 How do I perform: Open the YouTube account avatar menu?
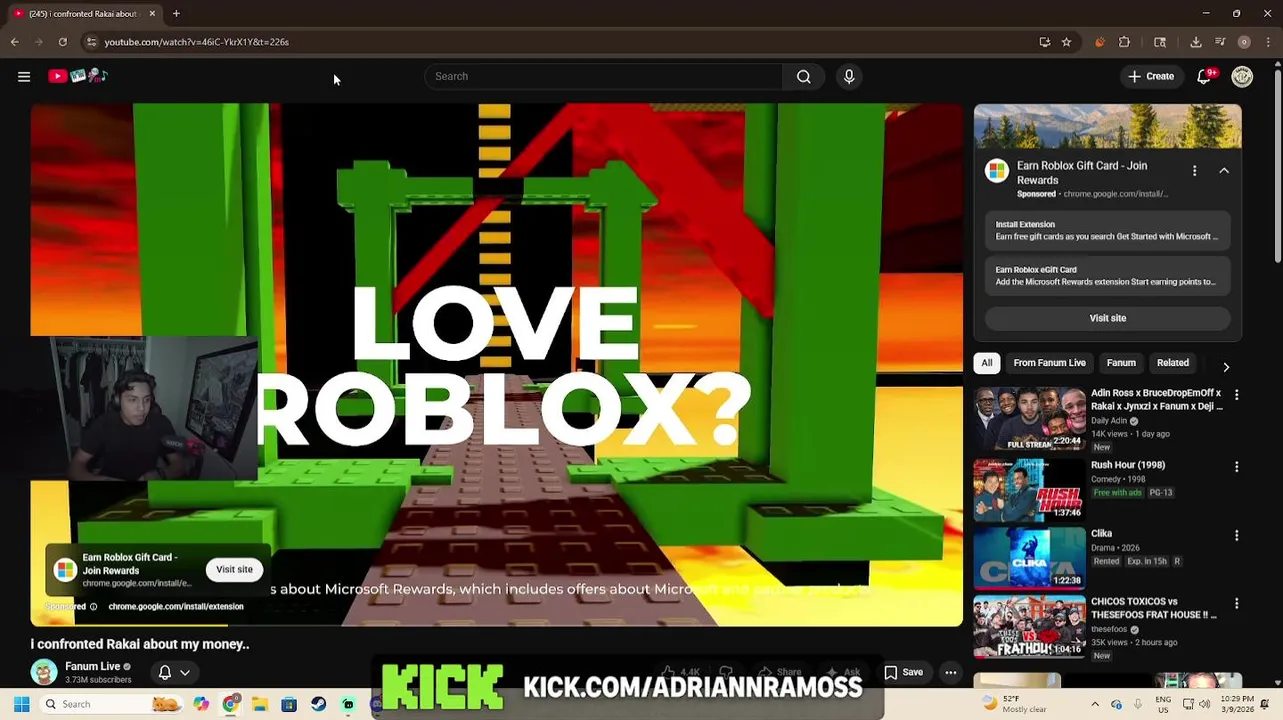click(x=1242, y=76)
